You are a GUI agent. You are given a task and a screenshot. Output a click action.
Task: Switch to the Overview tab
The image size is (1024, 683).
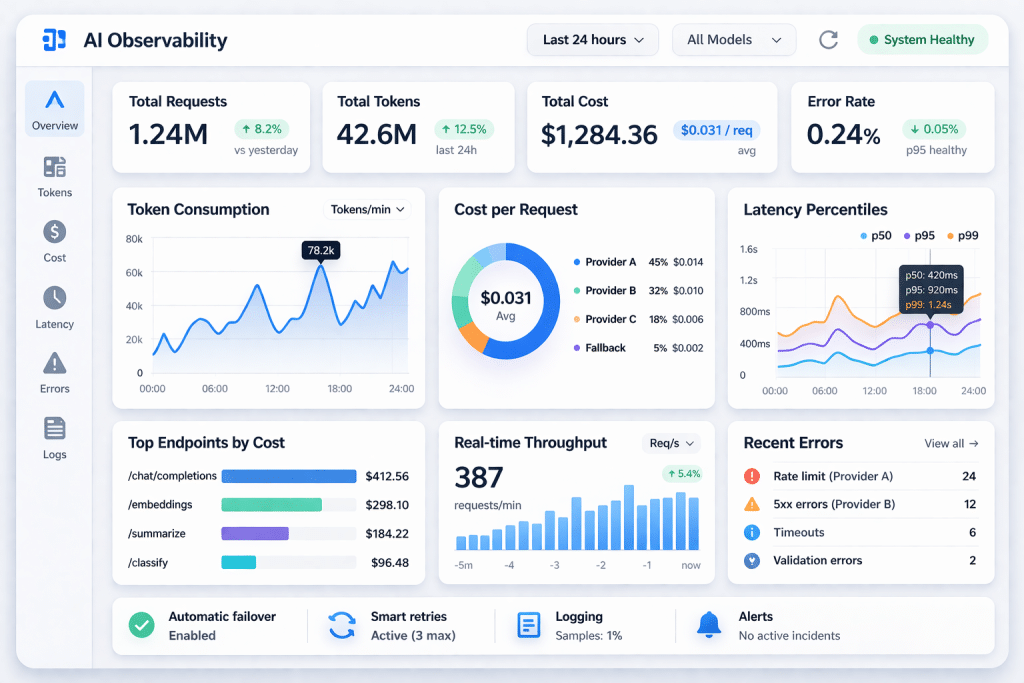pyautogui.click(x=54, y=110)
